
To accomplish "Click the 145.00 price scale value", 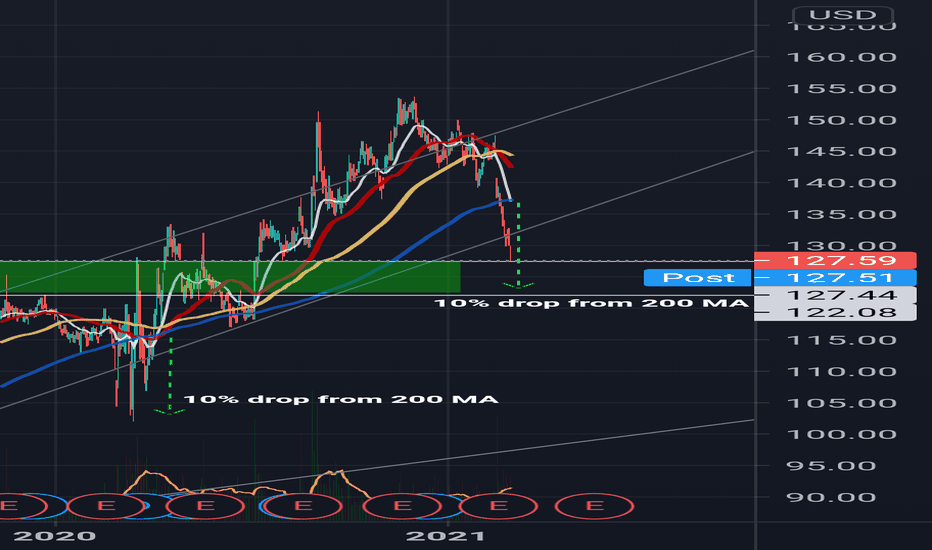I will [x=841, y=151].
